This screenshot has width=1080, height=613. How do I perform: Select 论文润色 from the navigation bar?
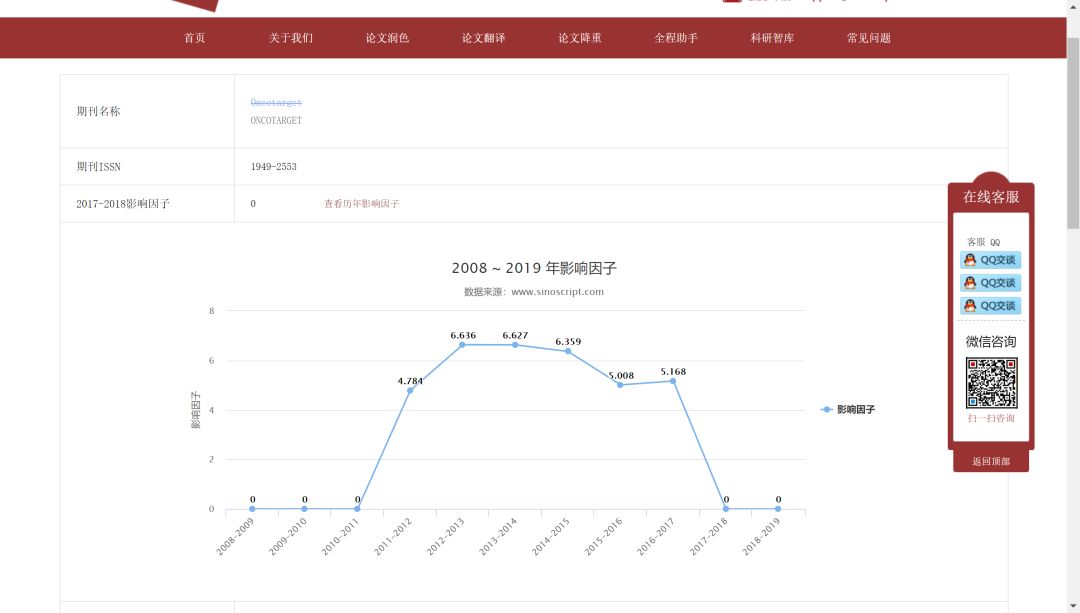(x=386, y=38)
